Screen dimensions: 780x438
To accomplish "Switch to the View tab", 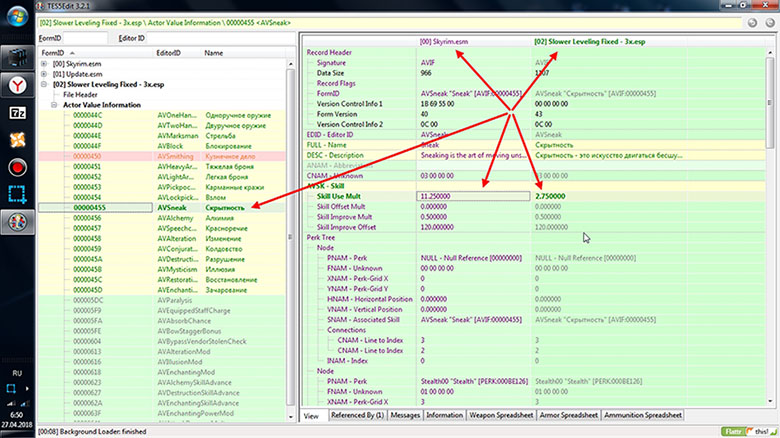I will 311,416.
